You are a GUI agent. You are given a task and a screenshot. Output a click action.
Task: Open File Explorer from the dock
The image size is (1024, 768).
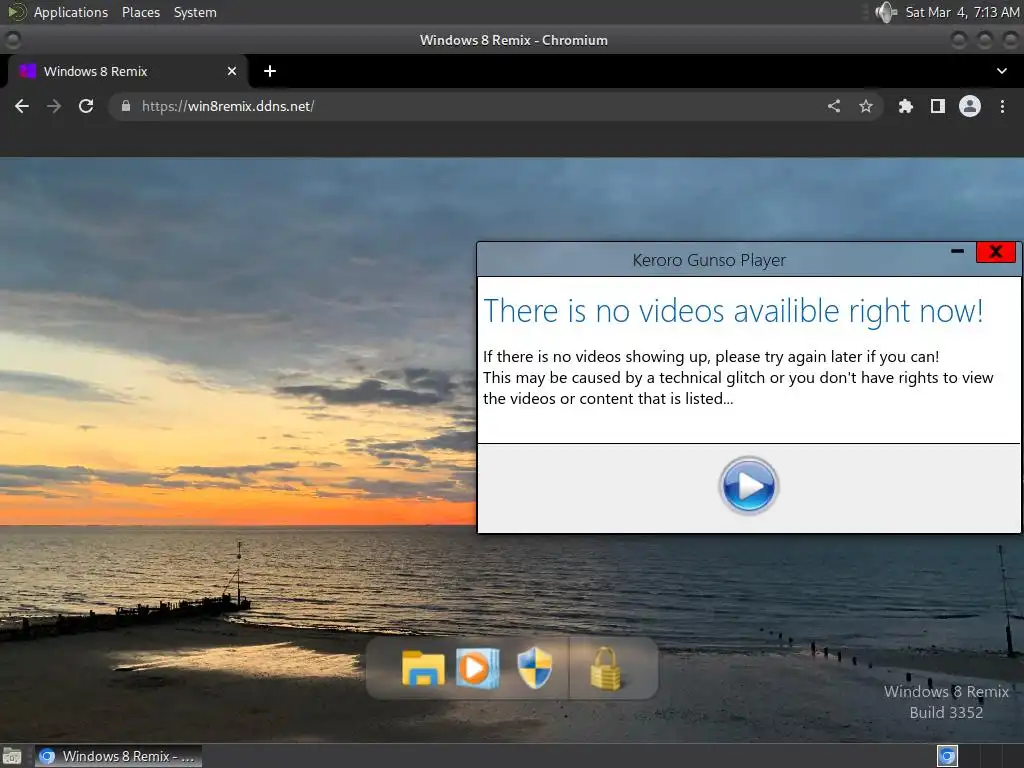tap(423, 668)
